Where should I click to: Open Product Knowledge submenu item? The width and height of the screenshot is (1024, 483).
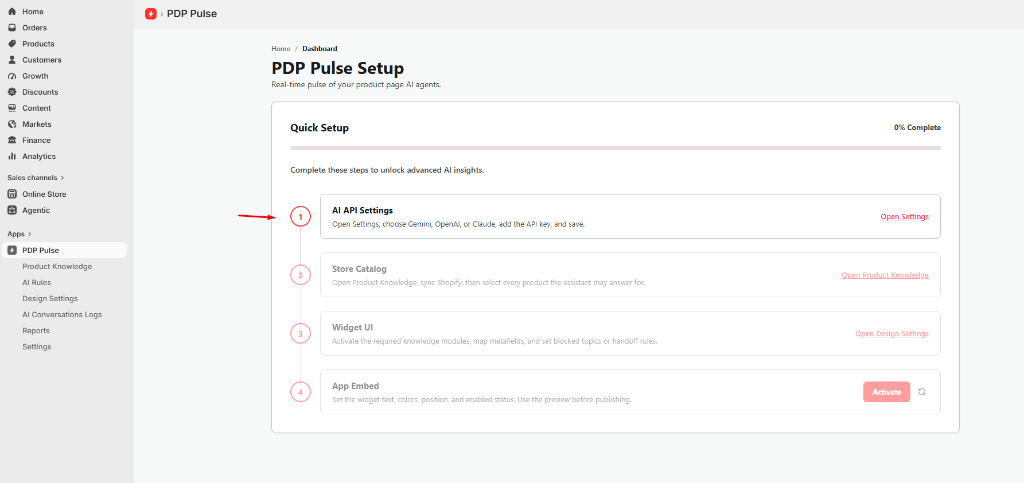point(57,266)
